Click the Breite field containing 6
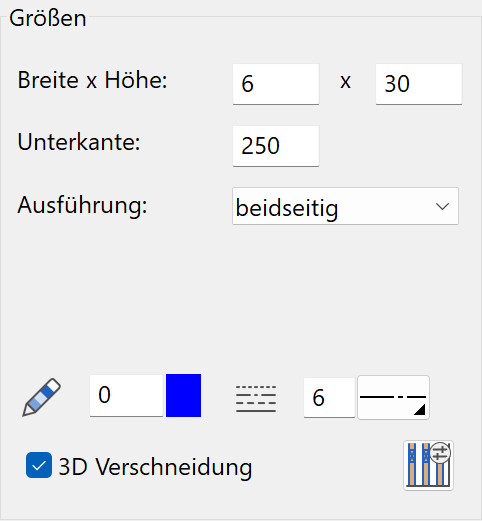This screenshot has width=482, height=521. point(276,84)
